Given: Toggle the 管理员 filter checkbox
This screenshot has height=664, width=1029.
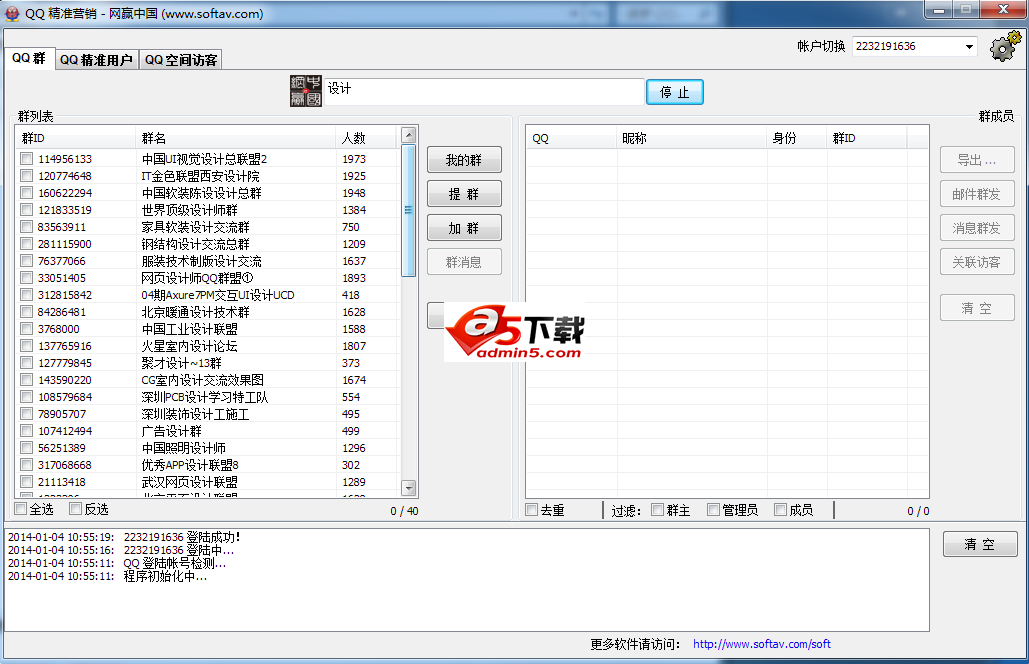Looking at the screenshot, I should pyautogui.click(x=713, y=510).
